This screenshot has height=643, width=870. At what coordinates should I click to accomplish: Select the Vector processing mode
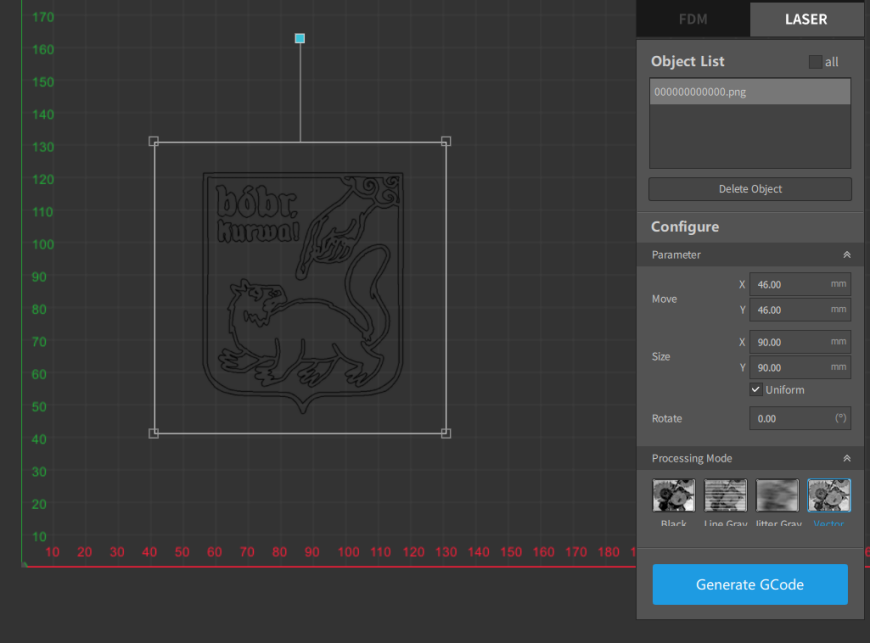click(x=829, y=495)
